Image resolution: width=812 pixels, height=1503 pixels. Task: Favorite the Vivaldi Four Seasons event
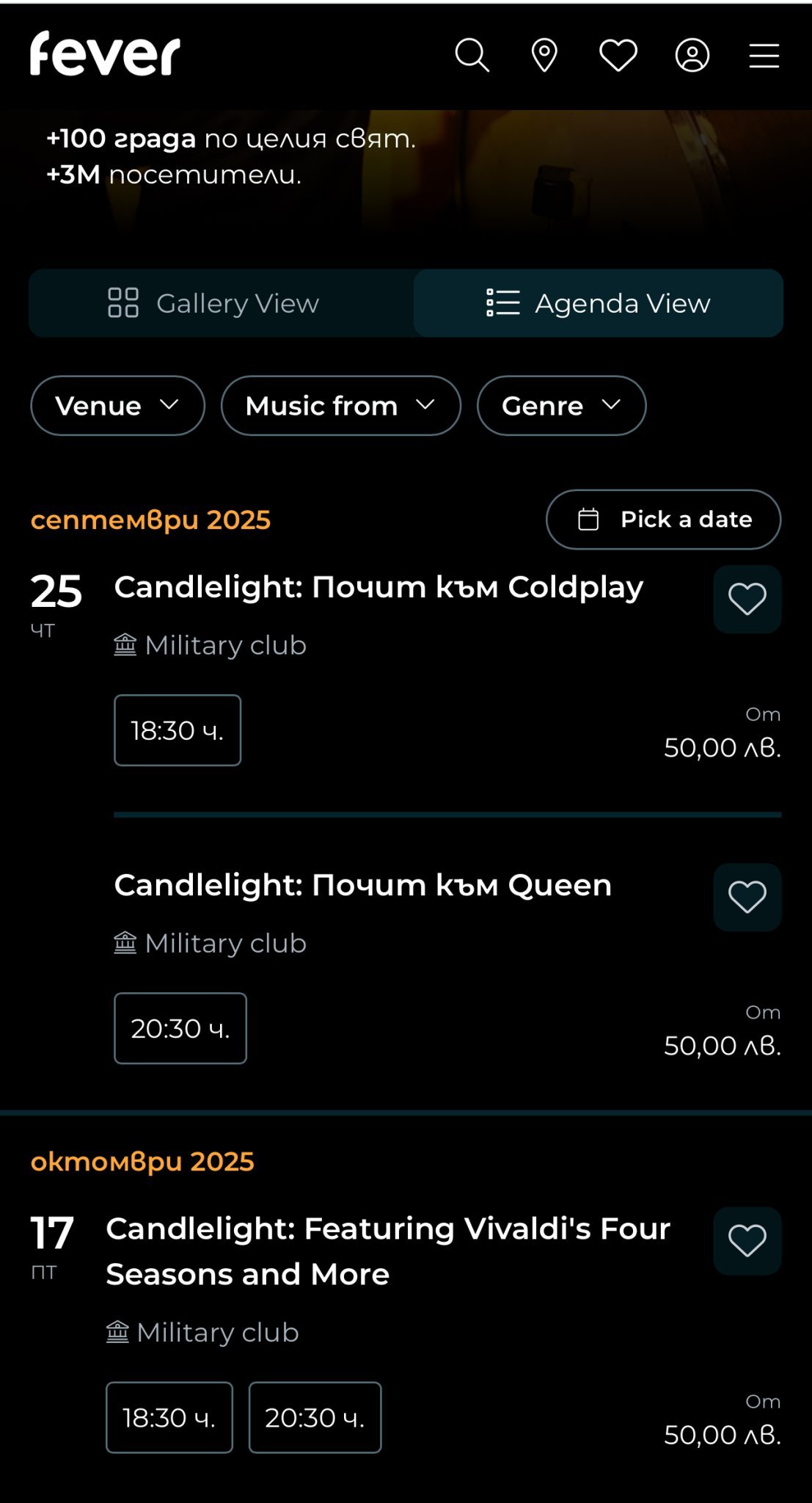(747, 1240)
